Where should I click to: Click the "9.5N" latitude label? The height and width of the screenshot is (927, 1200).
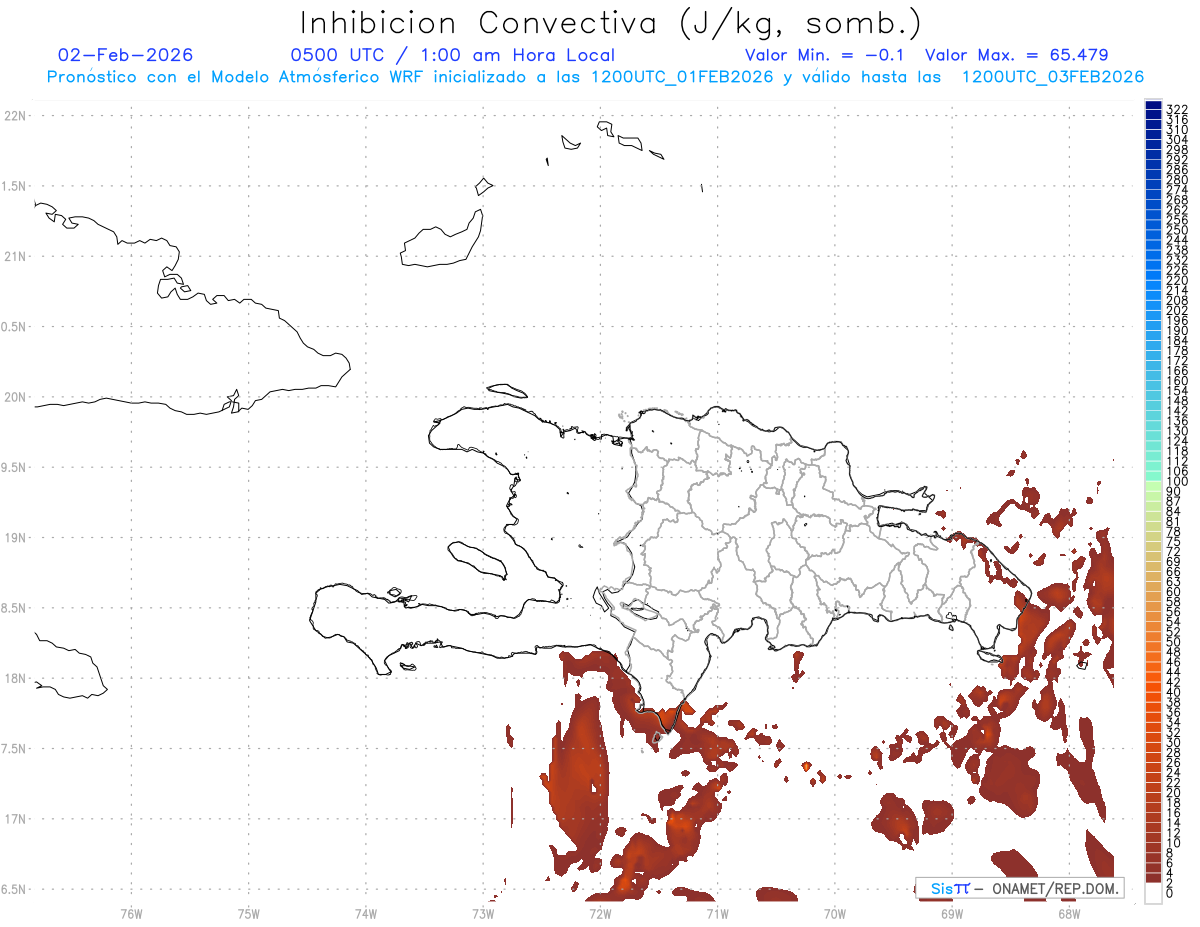[x=14, y=467]
